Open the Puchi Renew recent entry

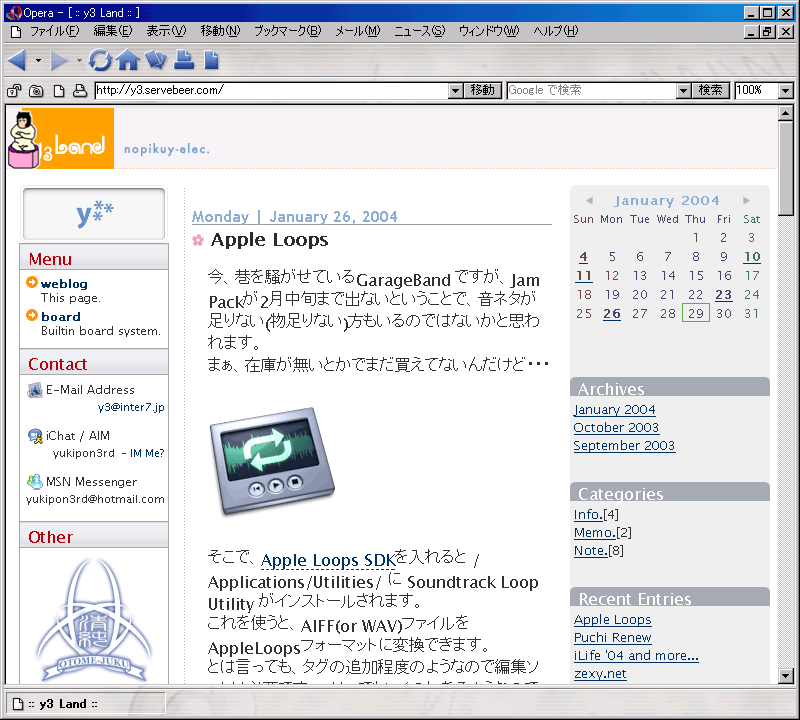[612, 638]
